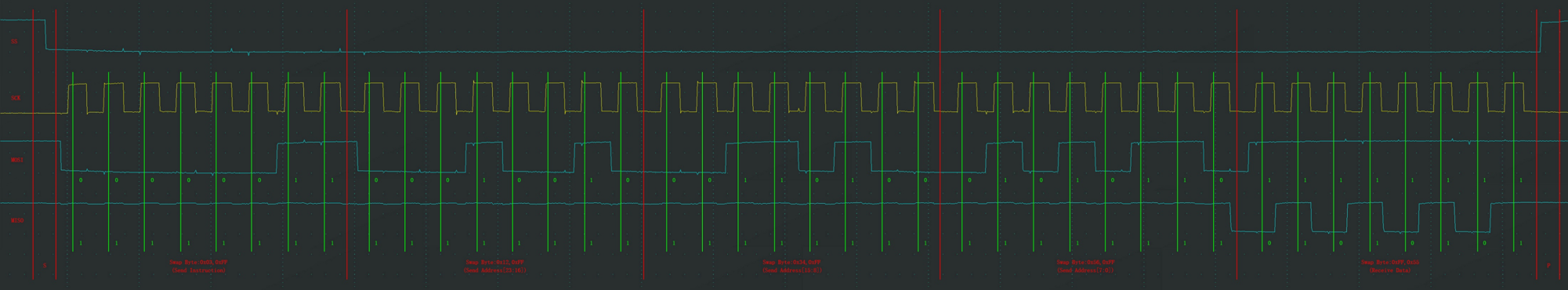Viewport: 1568px width, 290px height.
Task: Select the Send Address[15:8] annotation
Action: click(792, 270)
